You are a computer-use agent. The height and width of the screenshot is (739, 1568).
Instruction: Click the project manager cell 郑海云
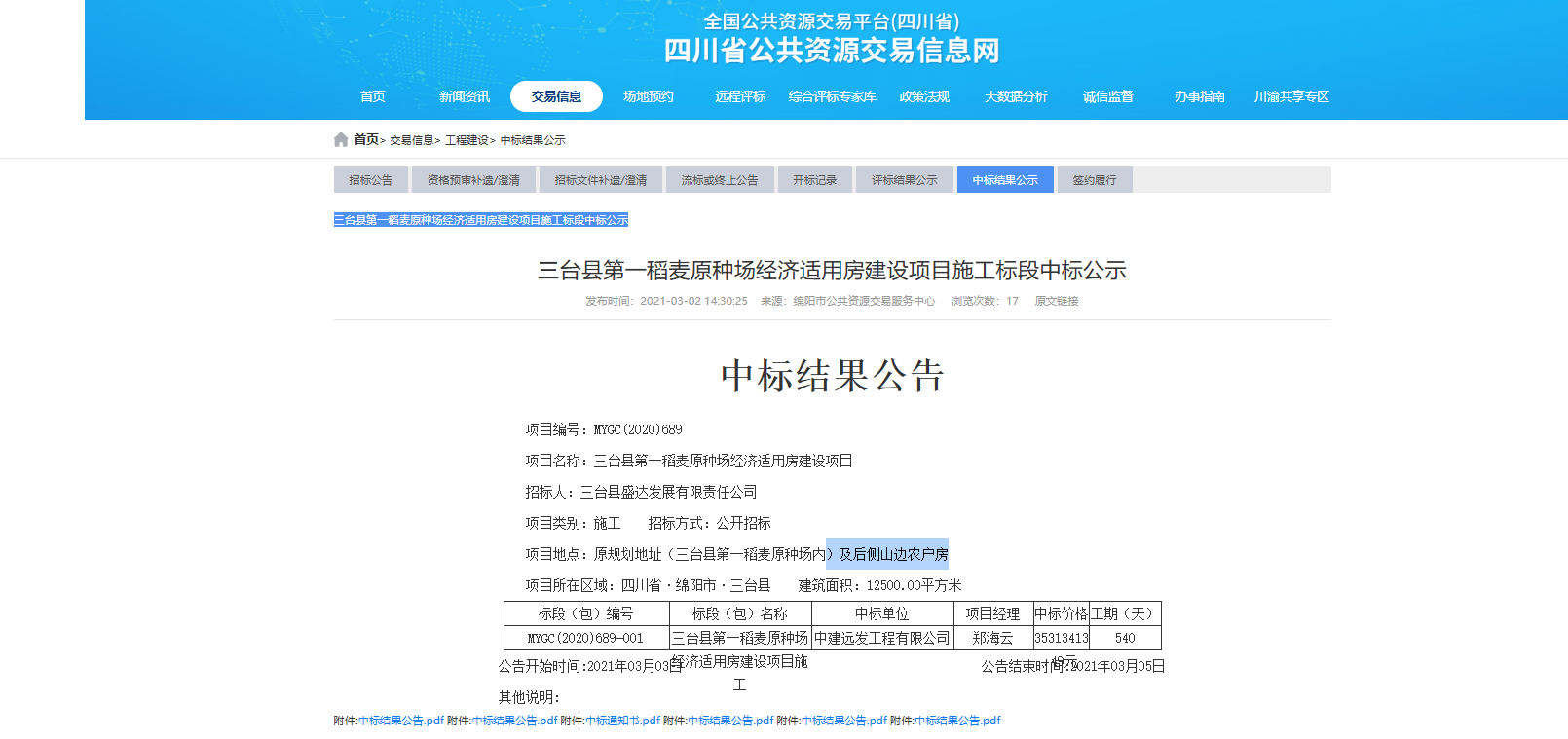click(992, 638)
